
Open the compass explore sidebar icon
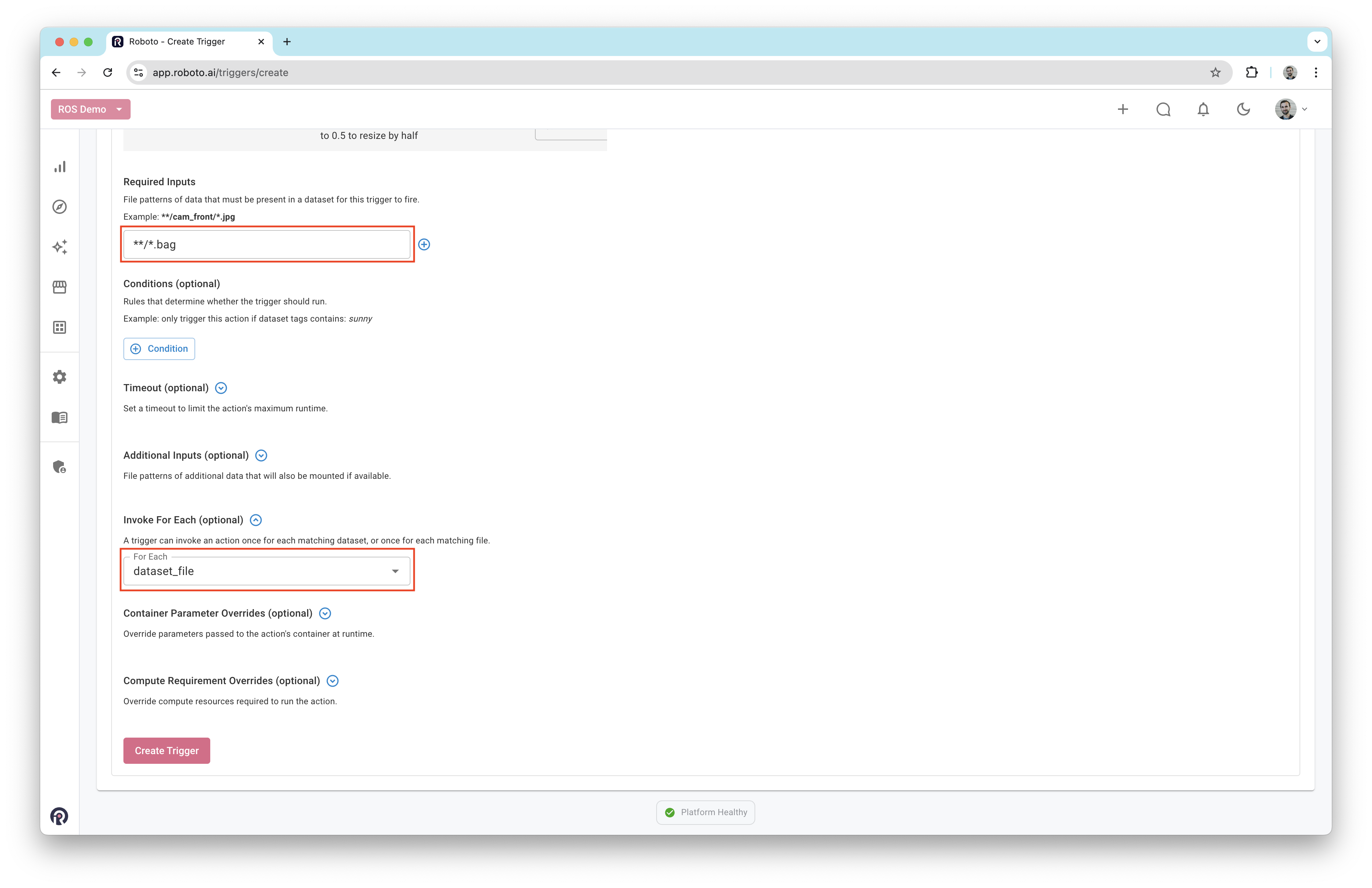(x=60, y=207)
